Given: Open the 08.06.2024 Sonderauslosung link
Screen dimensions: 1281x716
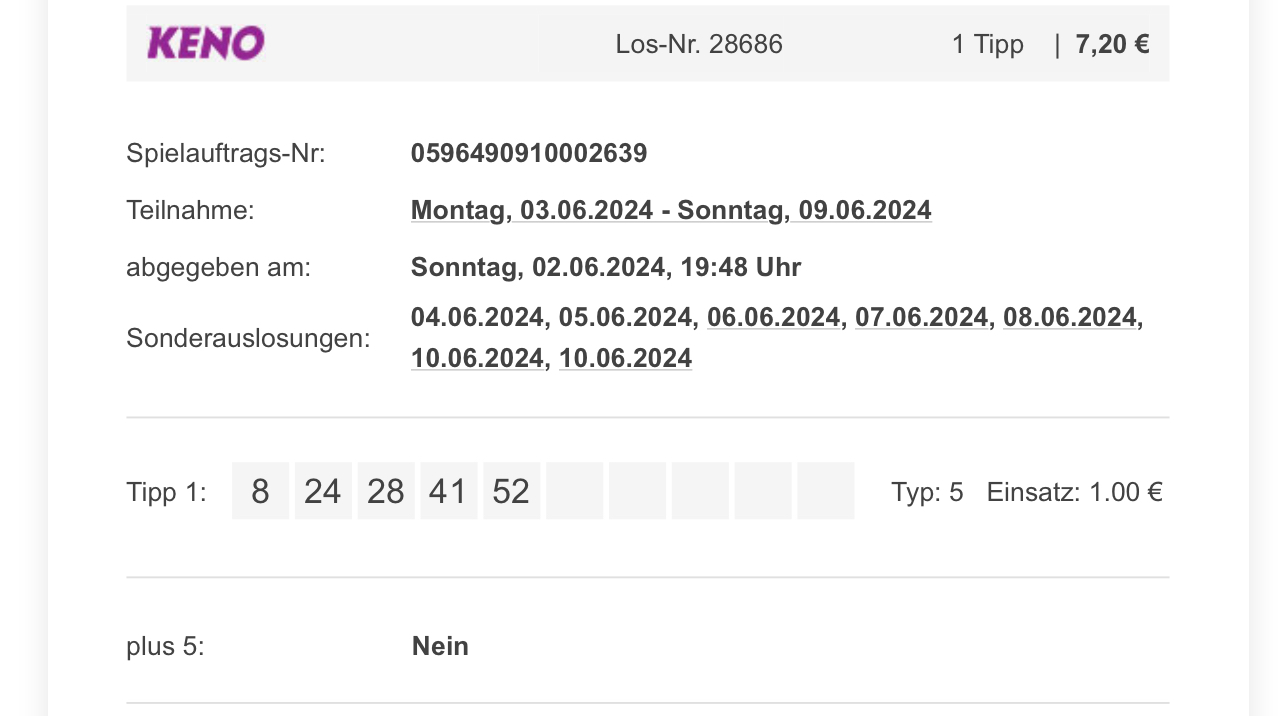Looking at the screenshot, I should 1069,317.
